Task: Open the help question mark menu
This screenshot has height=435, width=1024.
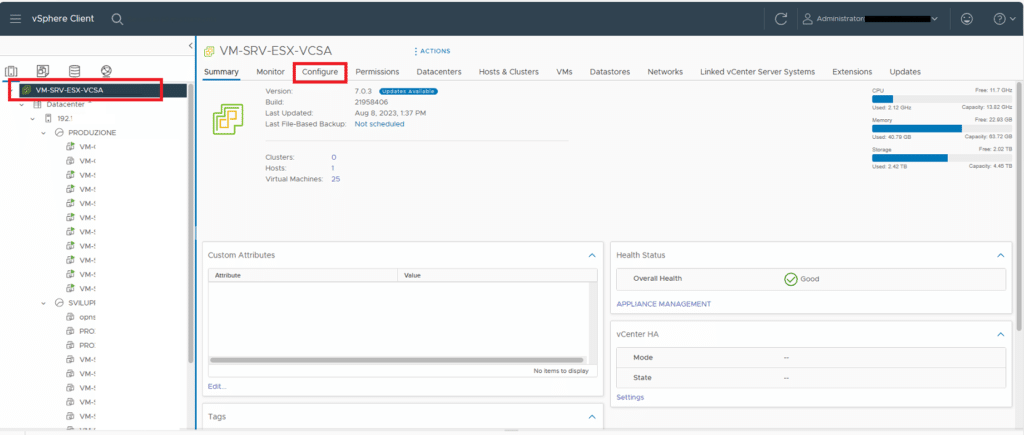Action: [x=1004, y=19]
